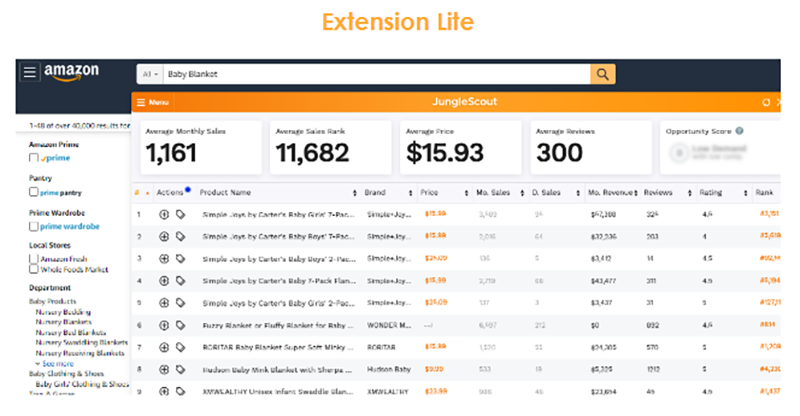Open Nursery Bedding category link

(63, 311)
